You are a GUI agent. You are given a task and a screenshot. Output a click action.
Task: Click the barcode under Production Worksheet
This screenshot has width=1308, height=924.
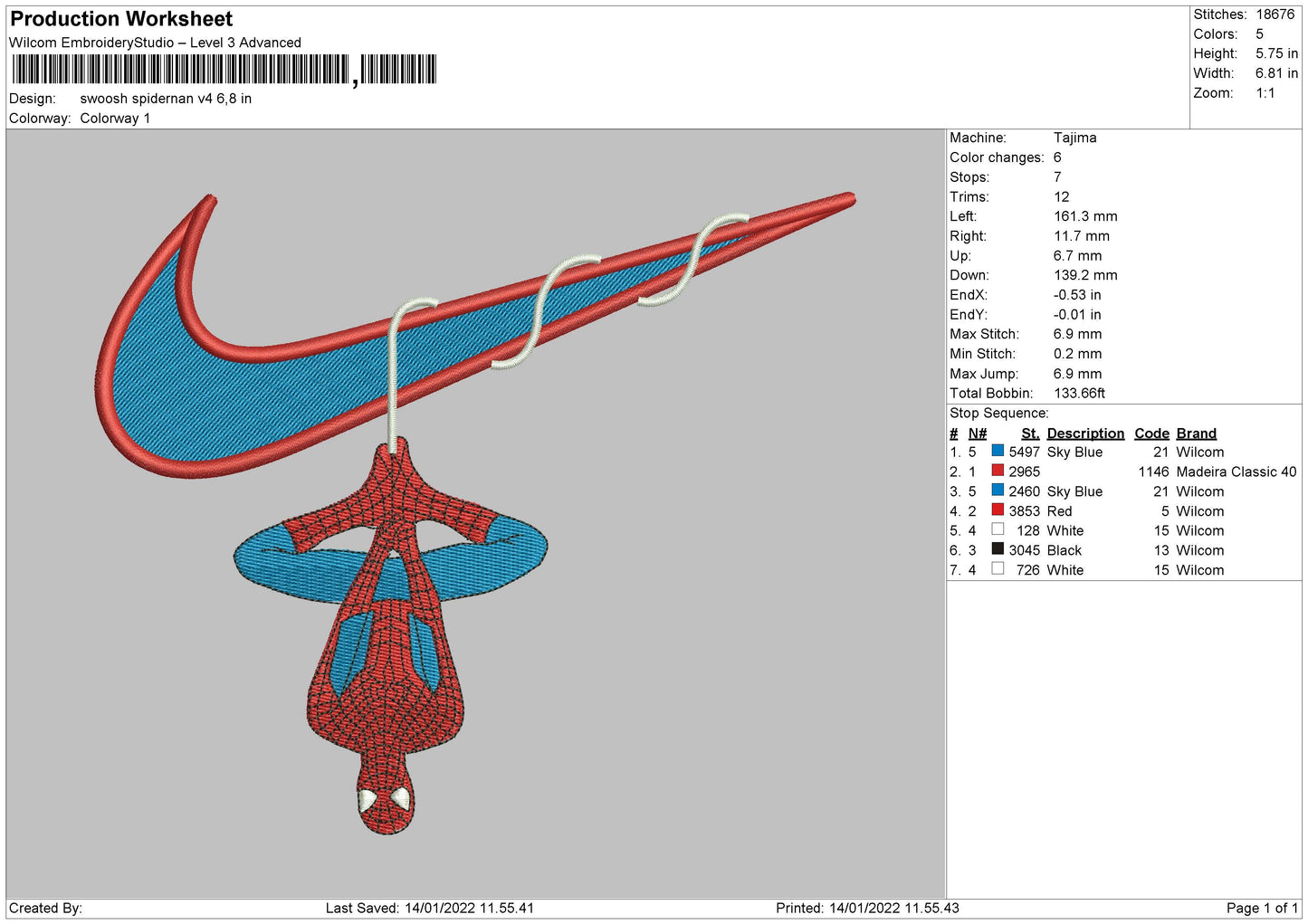click(181, 68)
